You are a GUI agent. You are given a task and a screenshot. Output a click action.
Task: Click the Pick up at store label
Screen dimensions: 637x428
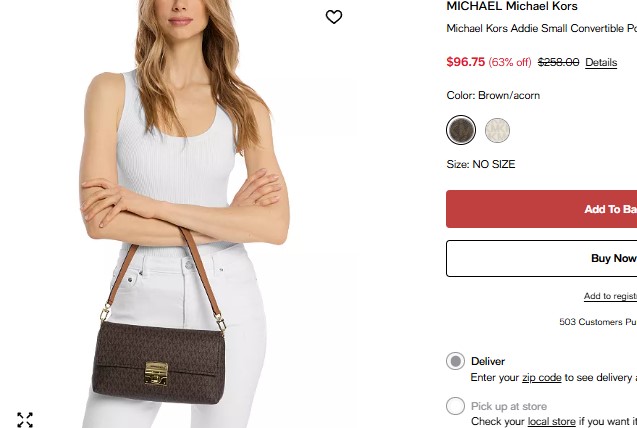[509, 406]
